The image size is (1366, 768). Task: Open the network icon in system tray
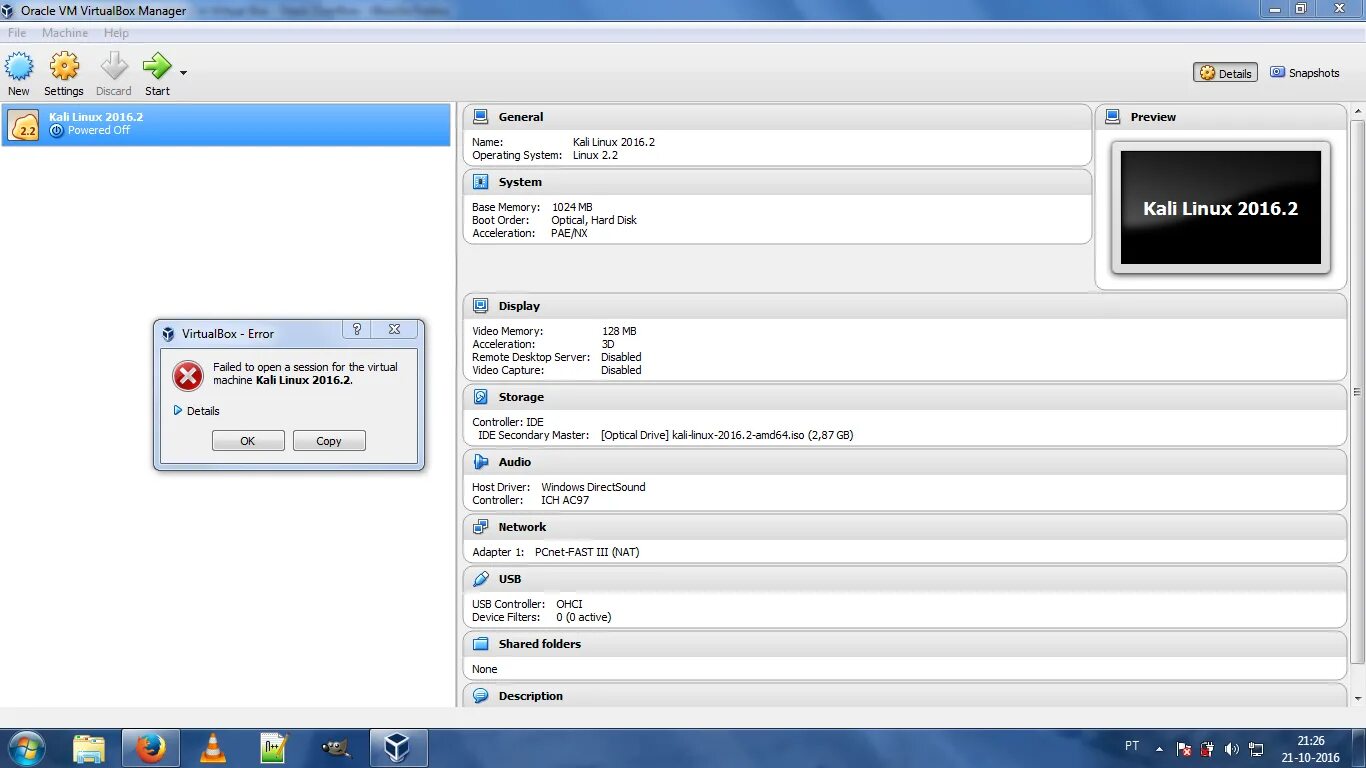point(1257,749)
